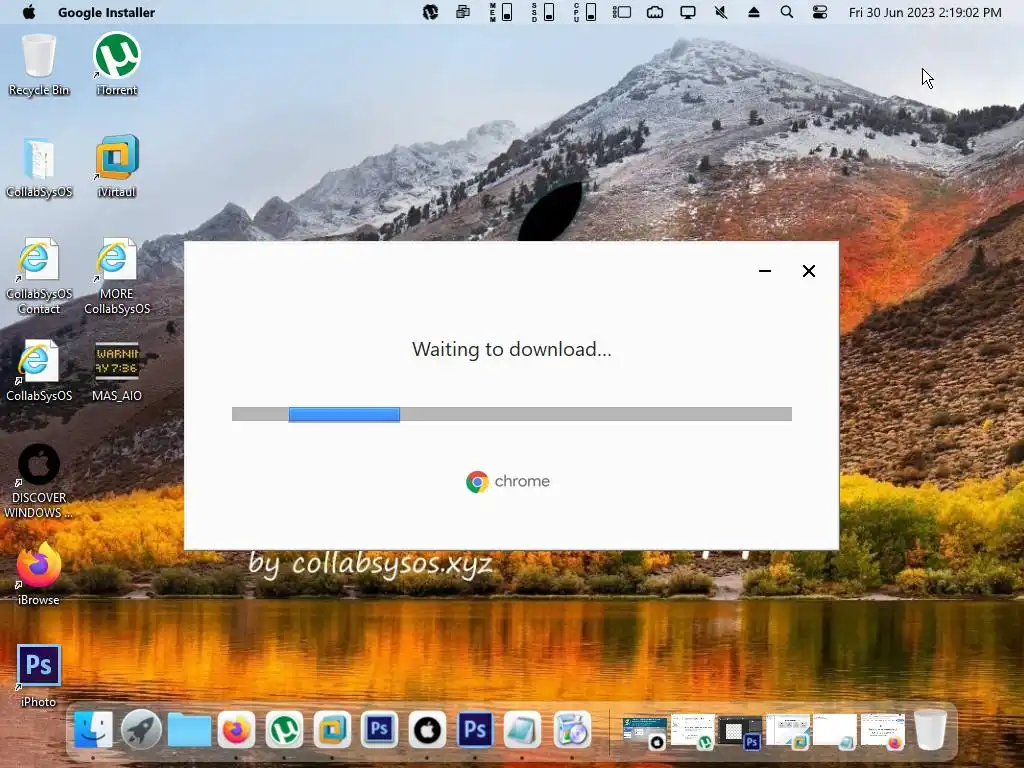This screenshot has width=1024, height=768.
Task: Open dock thumbnail with uTorrent badge
Action: (693, 732)
